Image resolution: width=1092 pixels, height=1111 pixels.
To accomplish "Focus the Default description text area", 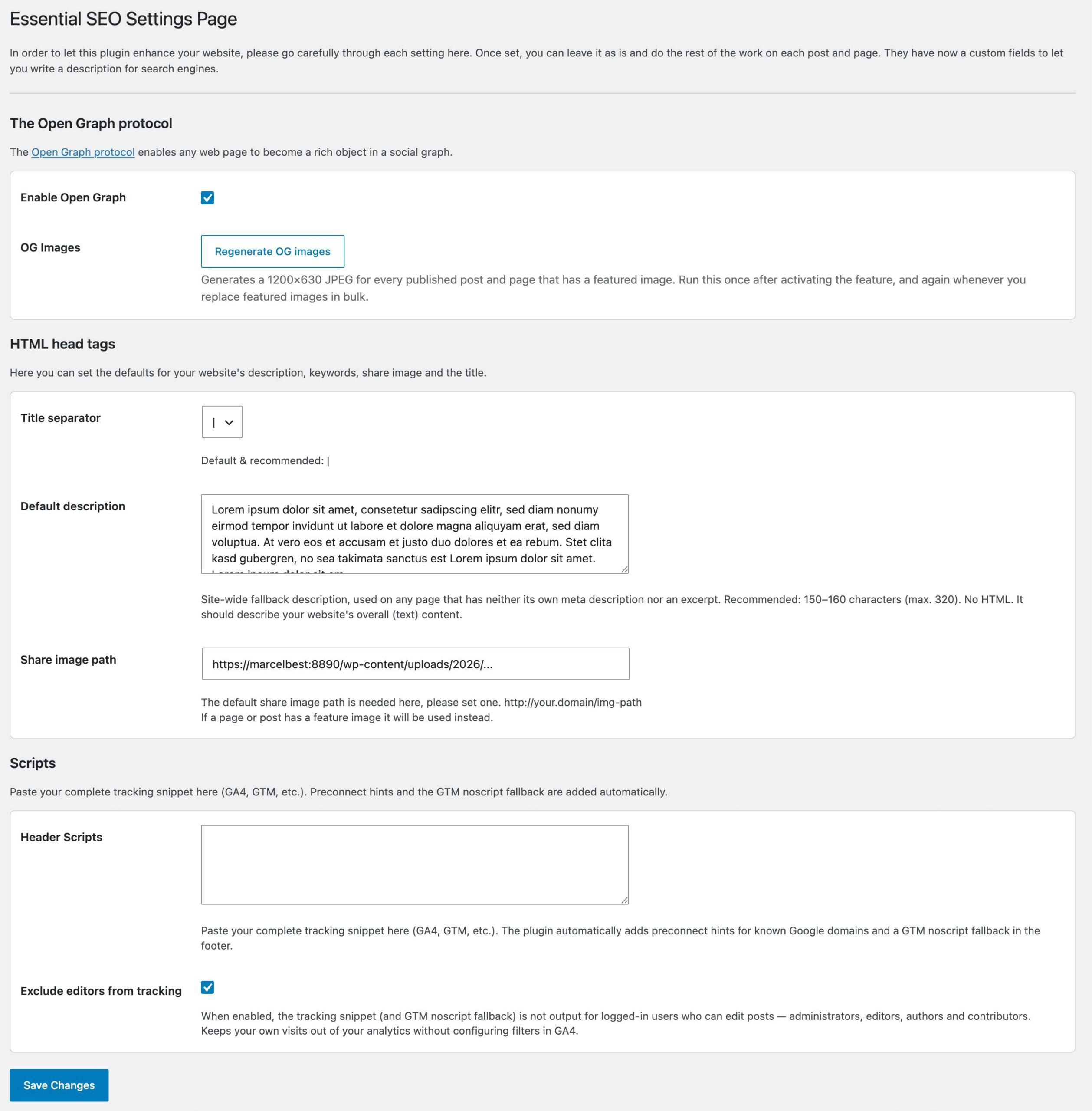I will click(x=415, y=533).
